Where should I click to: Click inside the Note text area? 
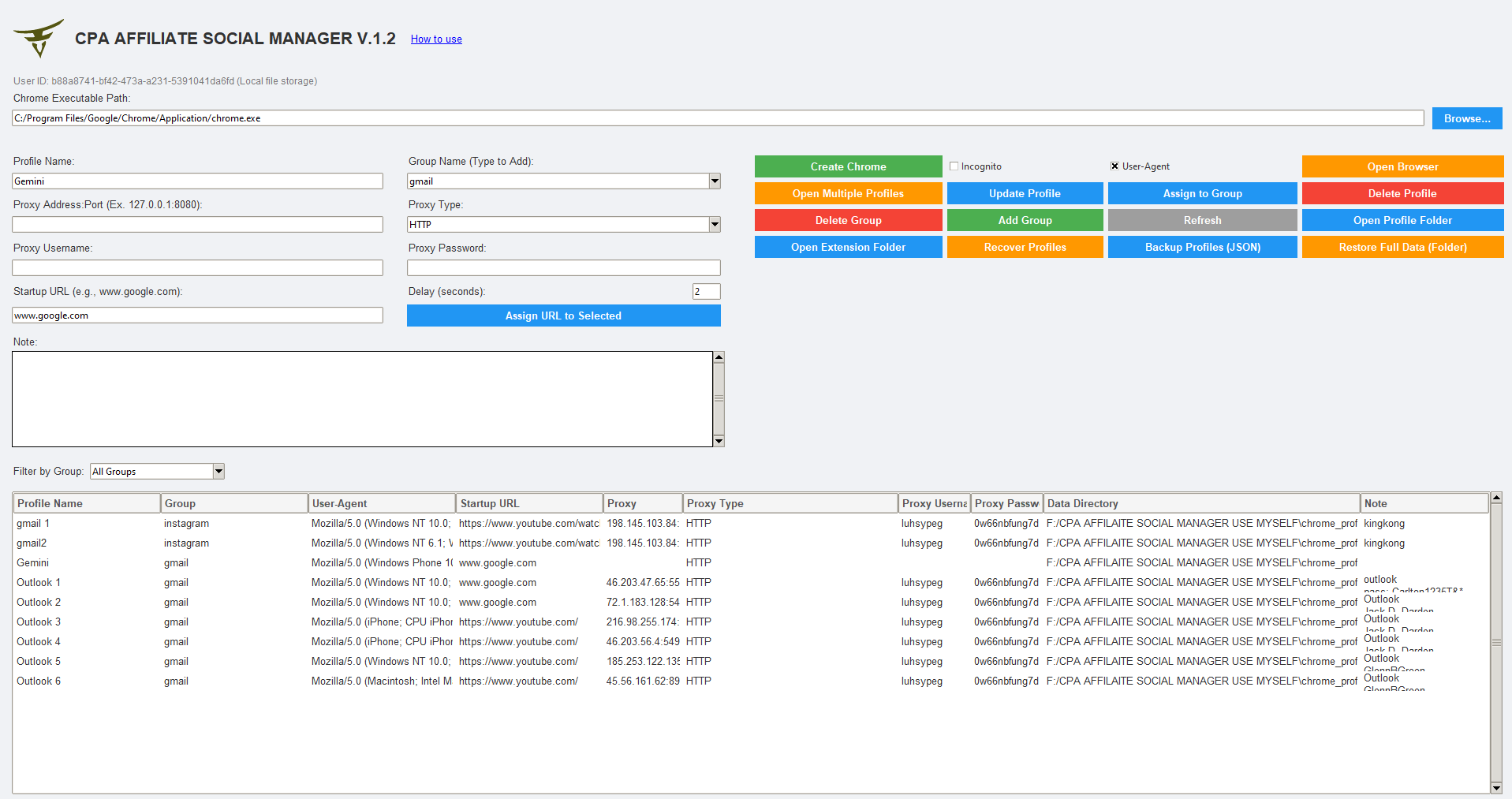(362, 399)
